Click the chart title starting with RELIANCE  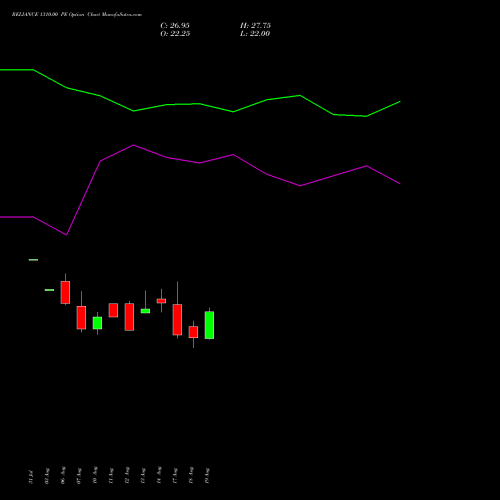coord(77,15)
